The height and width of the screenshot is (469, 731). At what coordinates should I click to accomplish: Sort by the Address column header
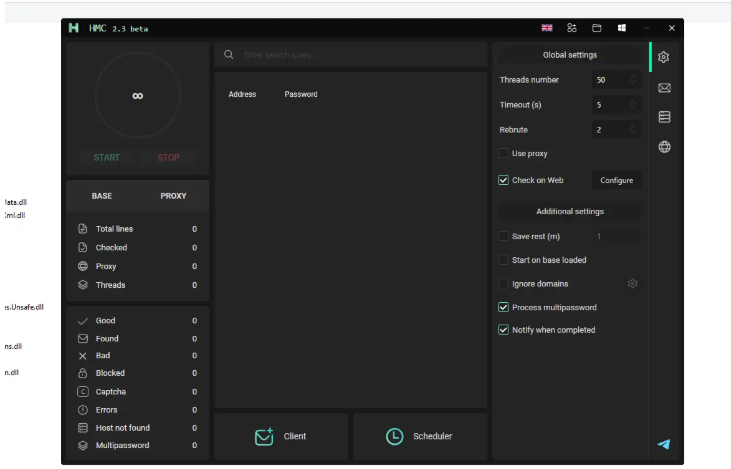(242, 94)
